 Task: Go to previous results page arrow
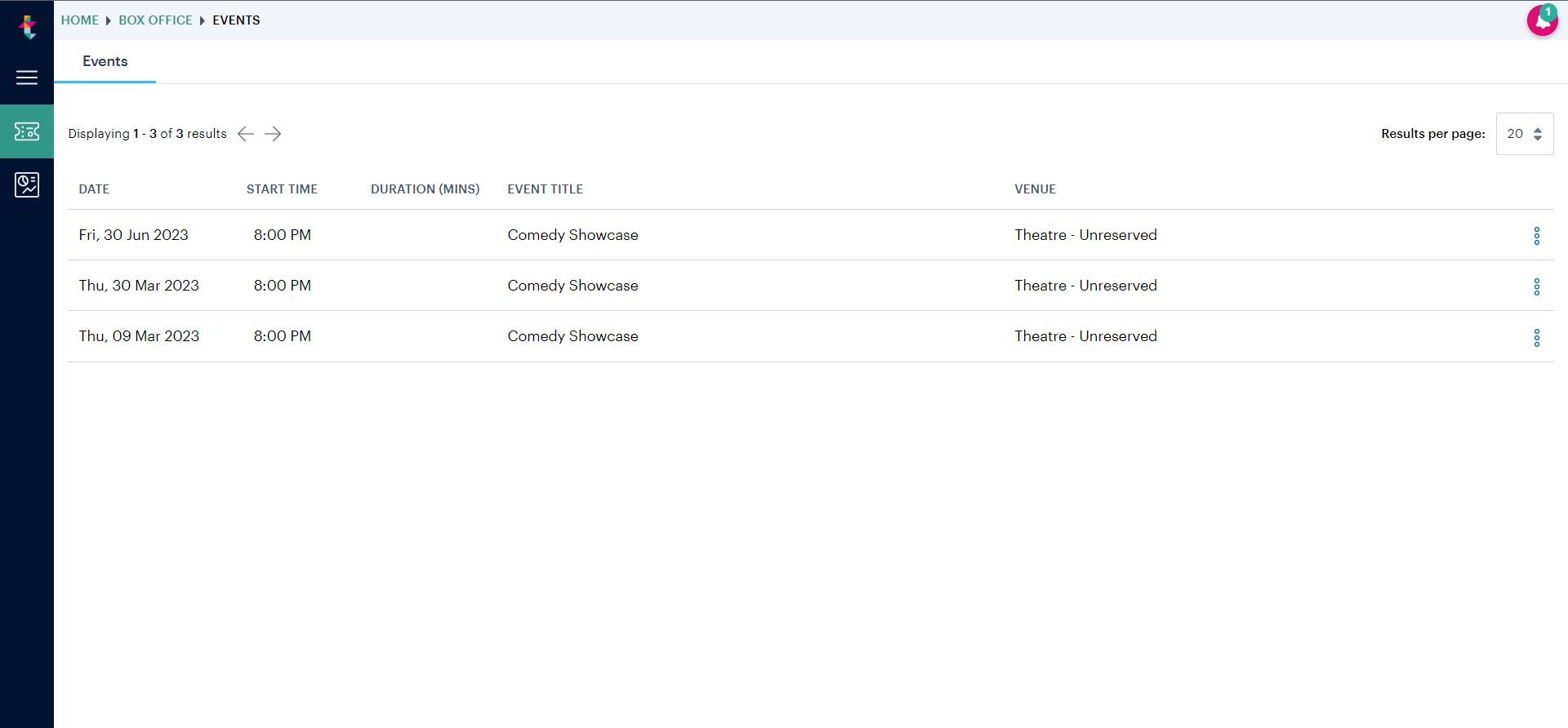tap(246, 134)
